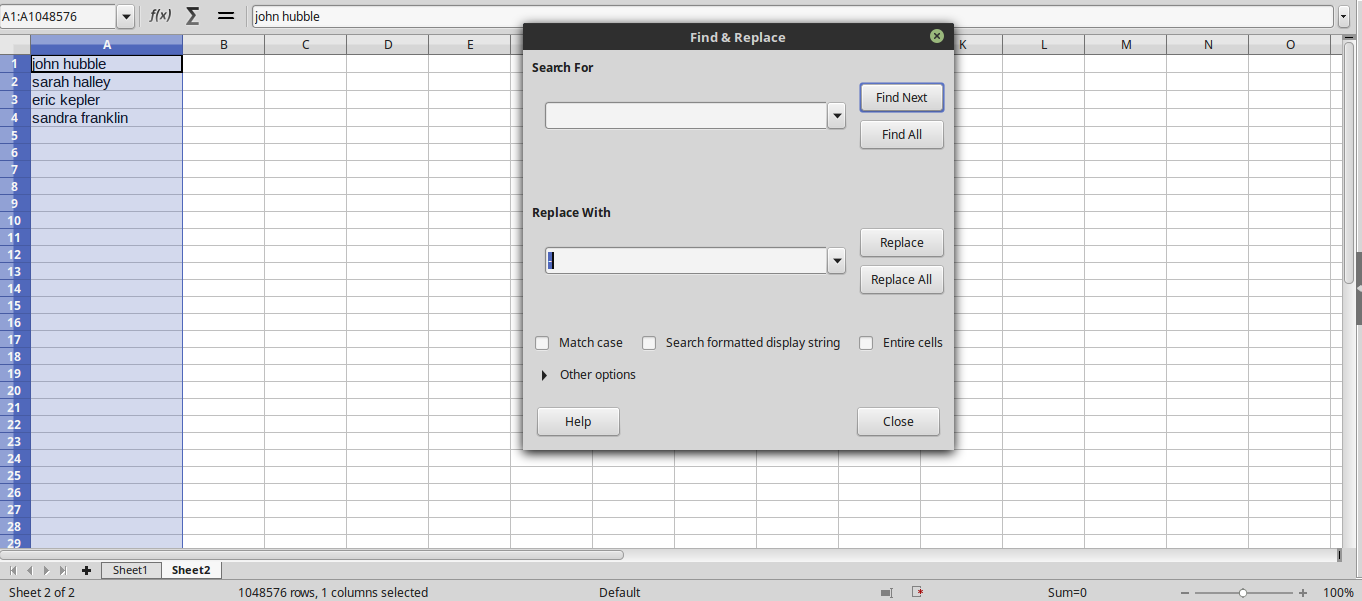The image size is (1362, 601).
Task: Click the Sum sigma icon
Action: [x=193, y=16]
